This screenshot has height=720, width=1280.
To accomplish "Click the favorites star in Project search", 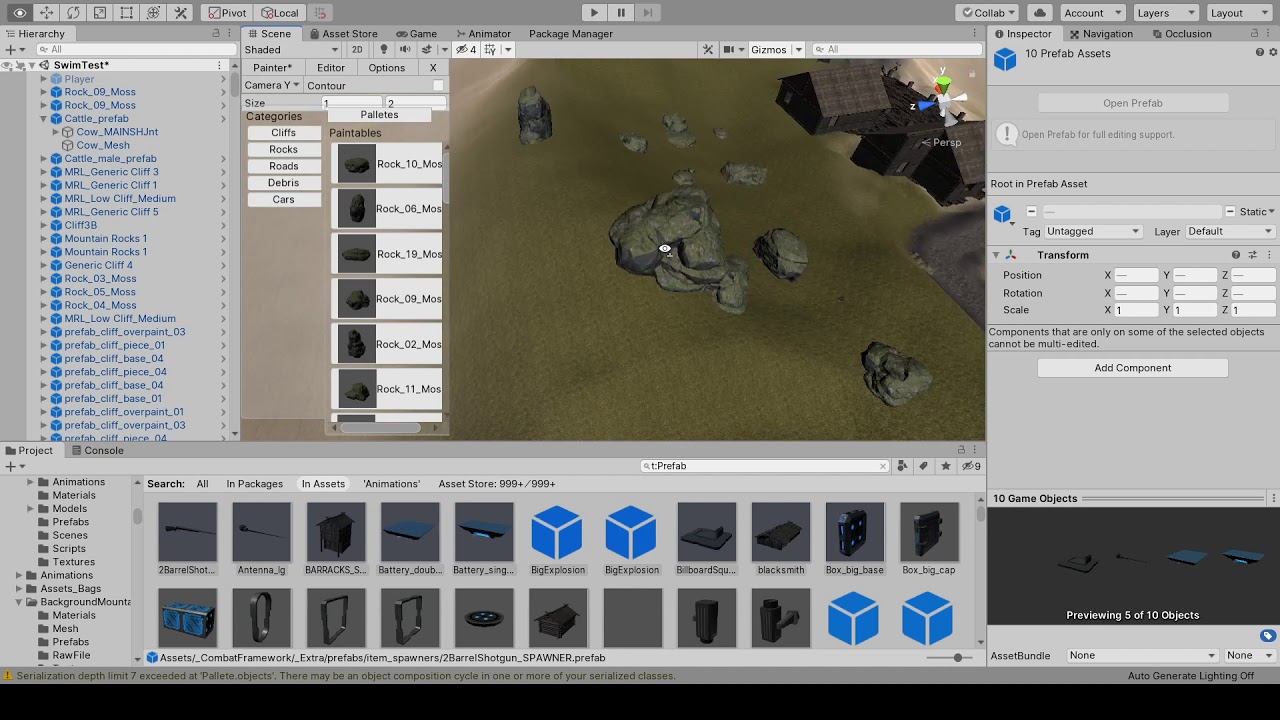I will tap(945, 466).
